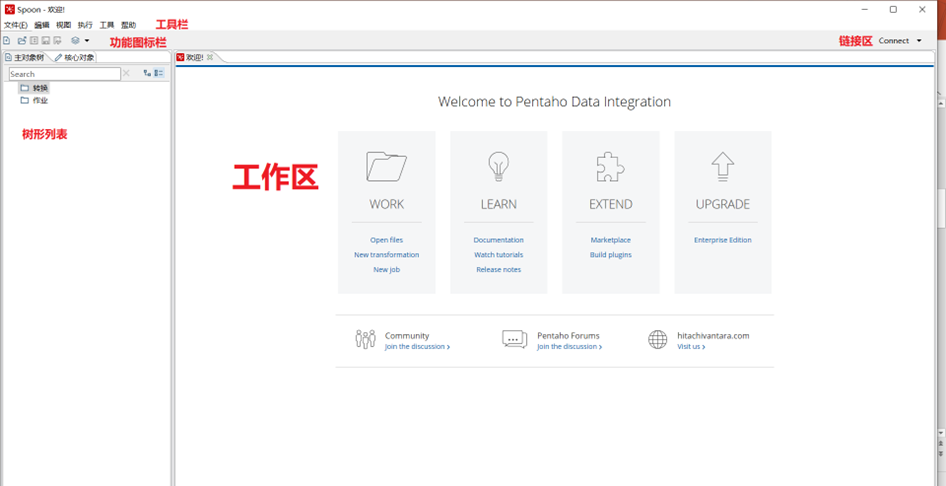Screen dimensions: 946x486
Task: Clear the search box with X icon
Action: click(x=127, y=74)
